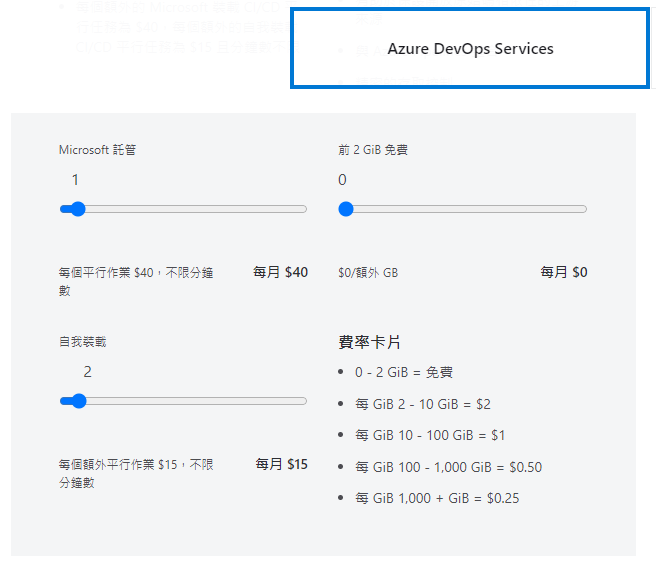Click the 費率卡片 heading
This screenshot has width=656, height=574.
point(369,342)
